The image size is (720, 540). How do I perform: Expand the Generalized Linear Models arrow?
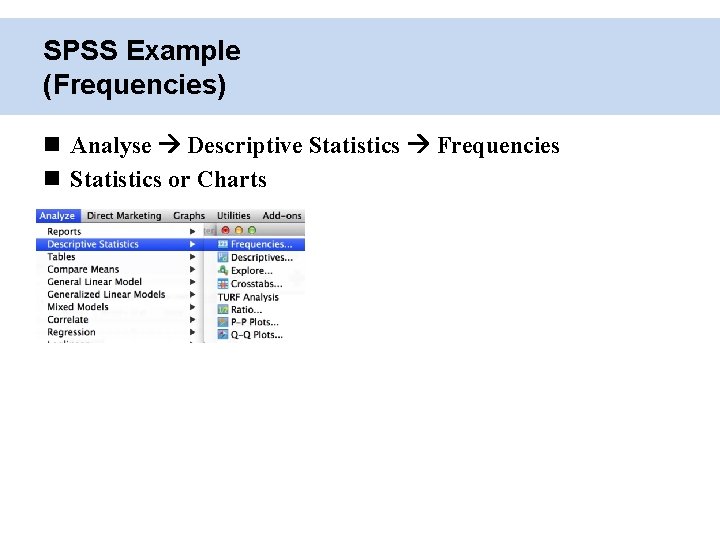pos(192,294)
